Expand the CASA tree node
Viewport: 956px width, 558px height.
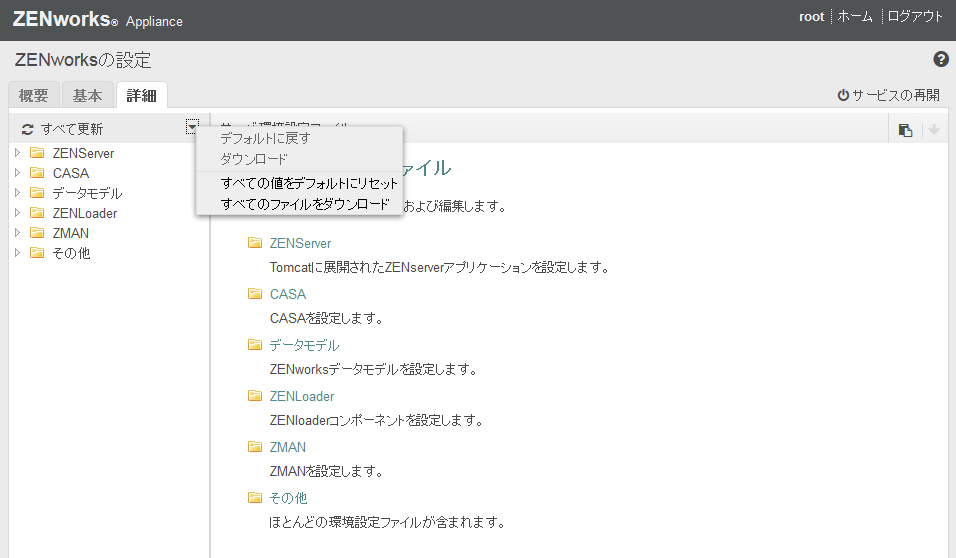coord(17,173)
